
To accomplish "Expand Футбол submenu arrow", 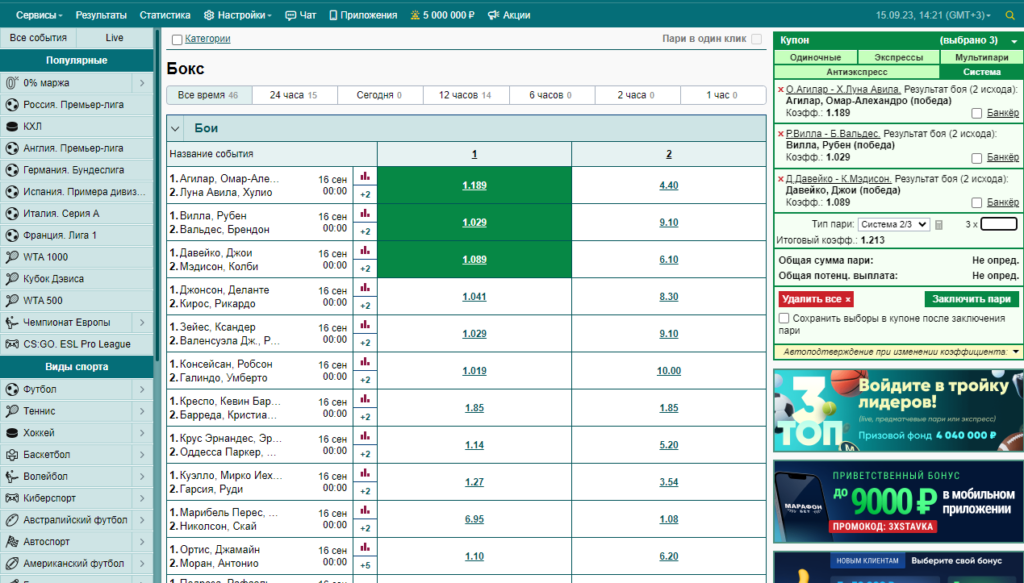I will click(x=142, y=390).
